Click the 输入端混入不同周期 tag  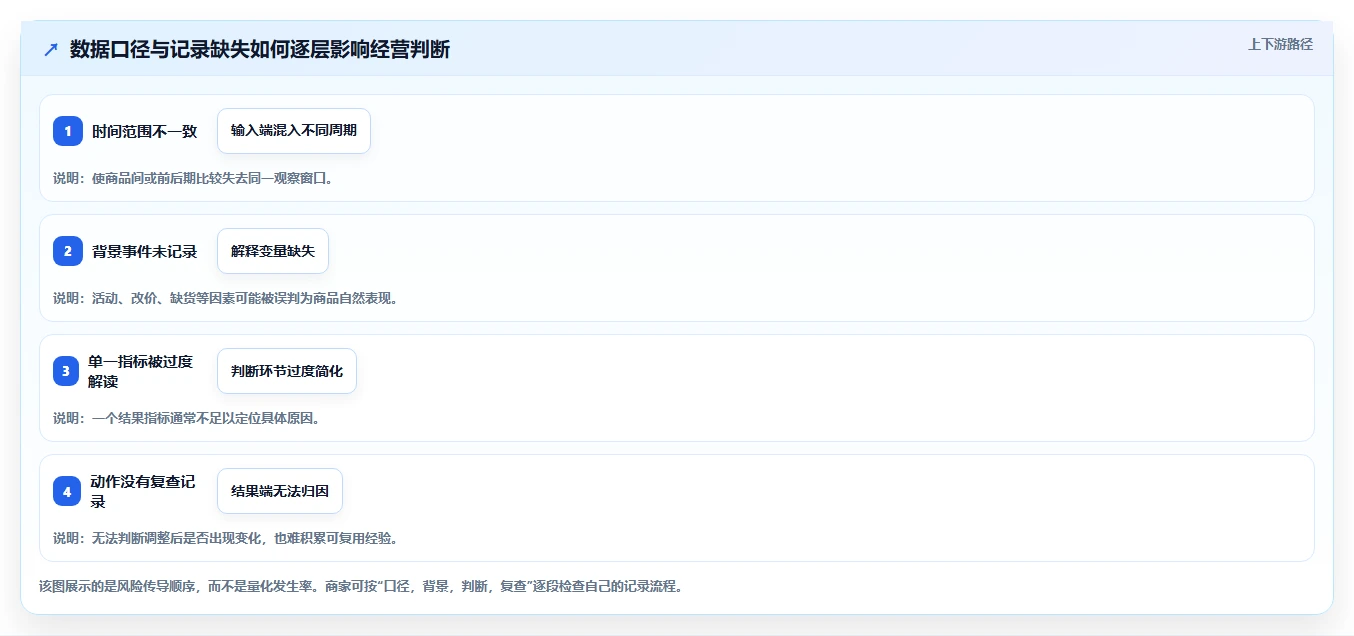(294, 131)
